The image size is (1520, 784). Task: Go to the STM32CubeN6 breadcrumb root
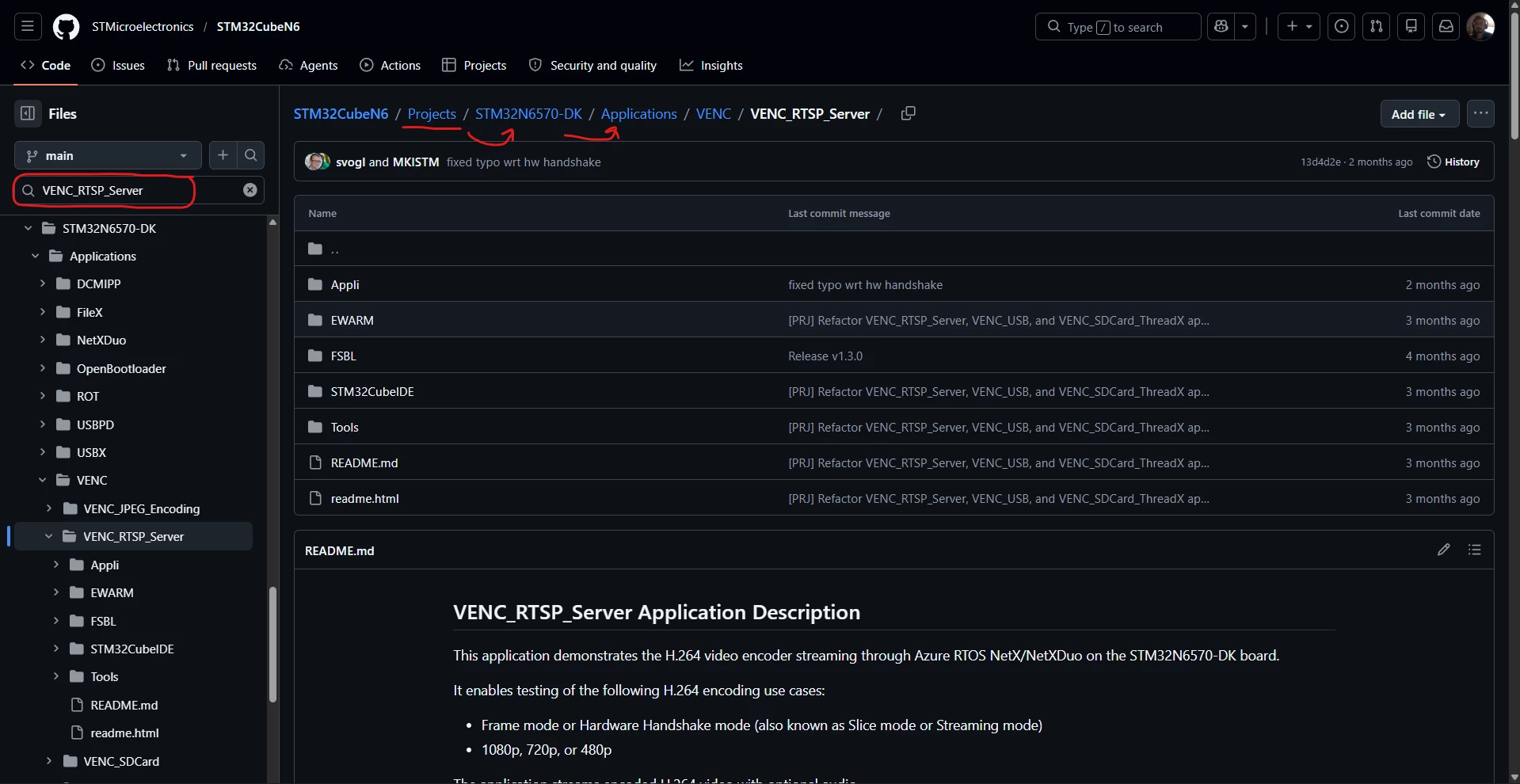tap(341, 114)
